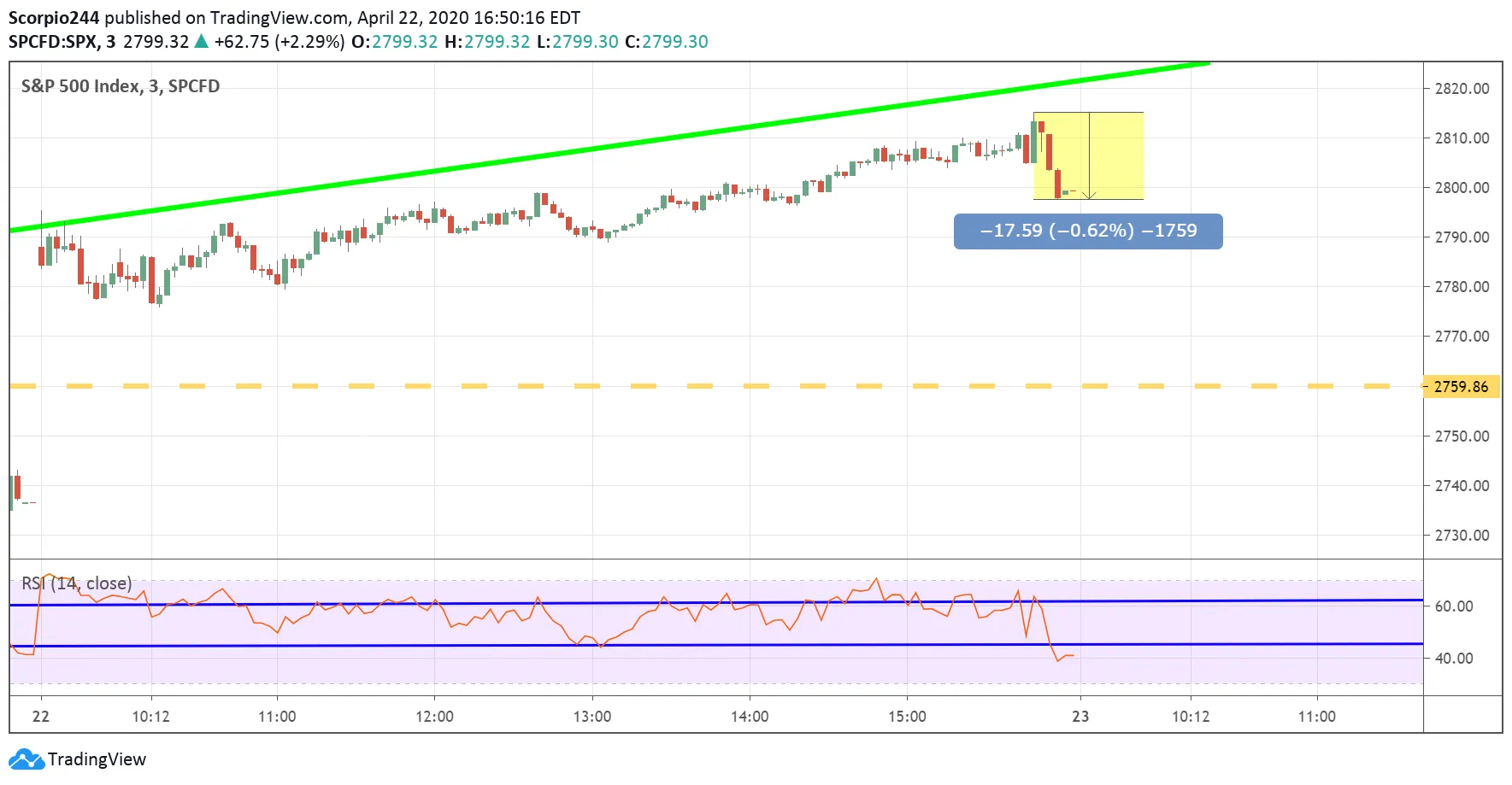The image size is (1512, 785).
Task: Click the 2810.00 price axis label
Action: (x=1462, y=138)
